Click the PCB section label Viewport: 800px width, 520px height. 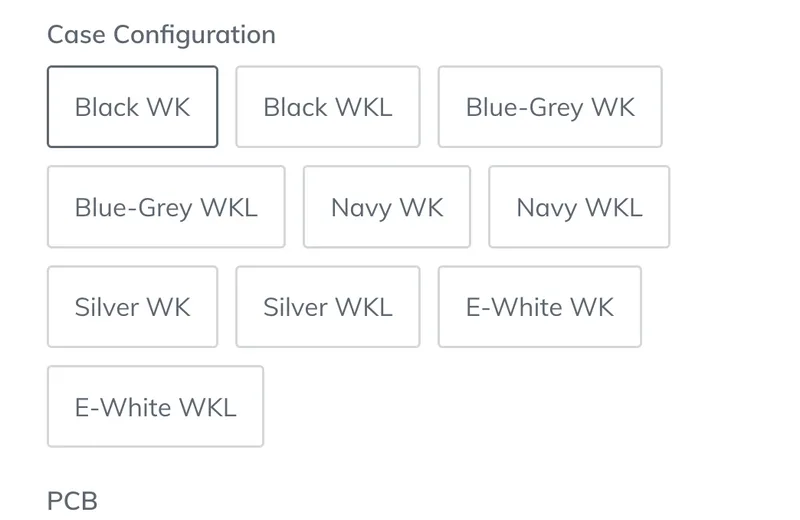click(72, 501)
